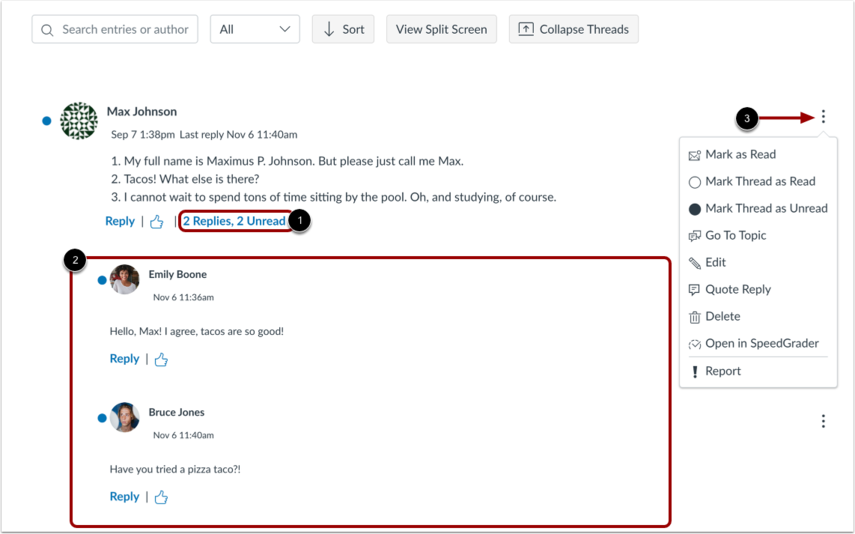
Task: Click Max Johnson's patterned avatar
Action: click(x=79, y=121)
